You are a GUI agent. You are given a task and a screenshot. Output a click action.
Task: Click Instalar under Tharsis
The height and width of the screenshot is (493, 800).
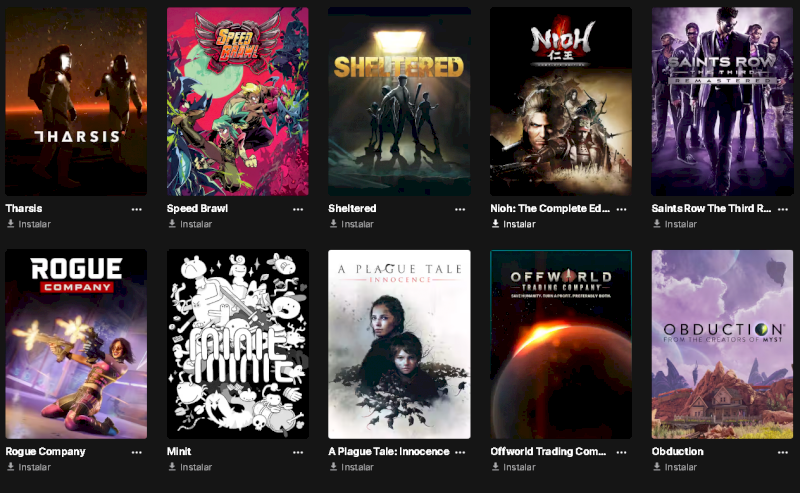[x=29, y=224]
